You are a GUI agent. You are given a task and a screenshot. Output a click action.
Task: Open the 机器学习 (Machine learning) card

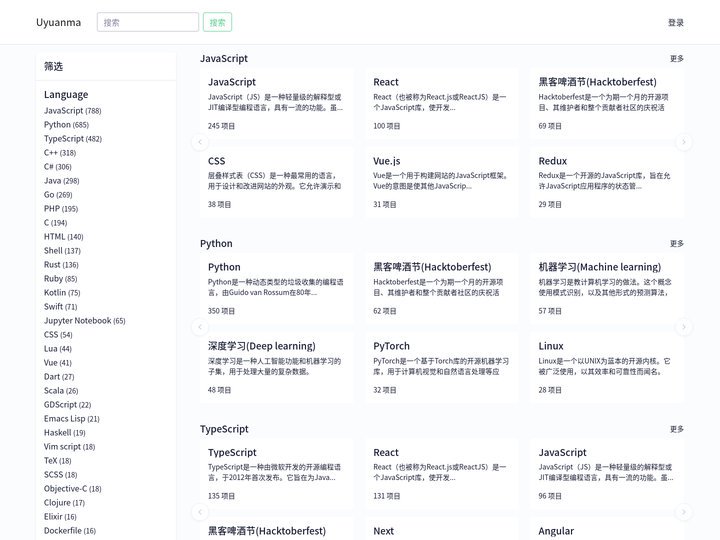coord(608,288)
